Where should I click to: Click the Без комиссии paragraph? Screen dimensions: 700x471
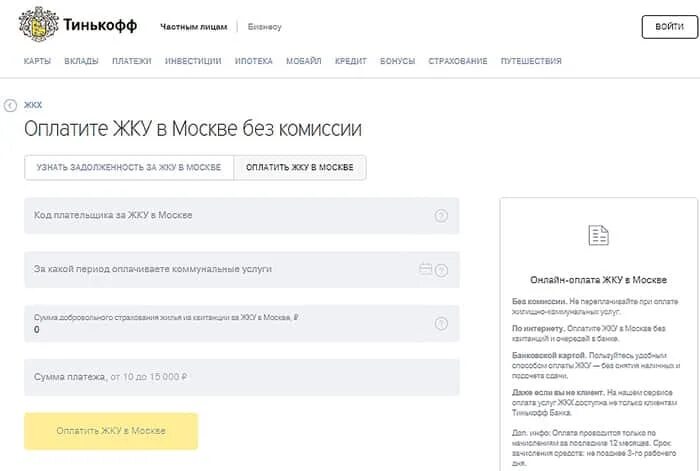coord(595,307)
